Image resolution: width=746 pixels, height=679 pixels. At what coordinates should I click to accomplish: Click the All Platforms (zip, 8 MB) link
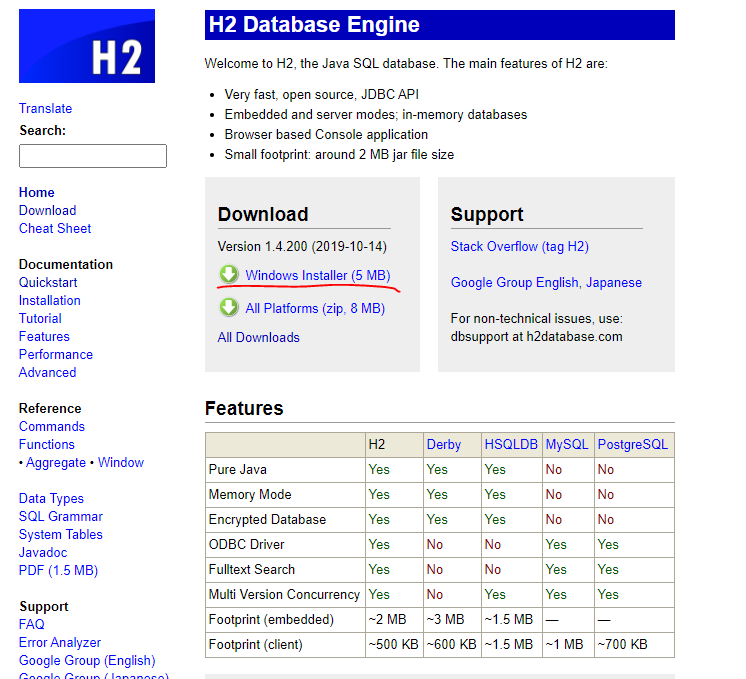[x=315, y=308]
